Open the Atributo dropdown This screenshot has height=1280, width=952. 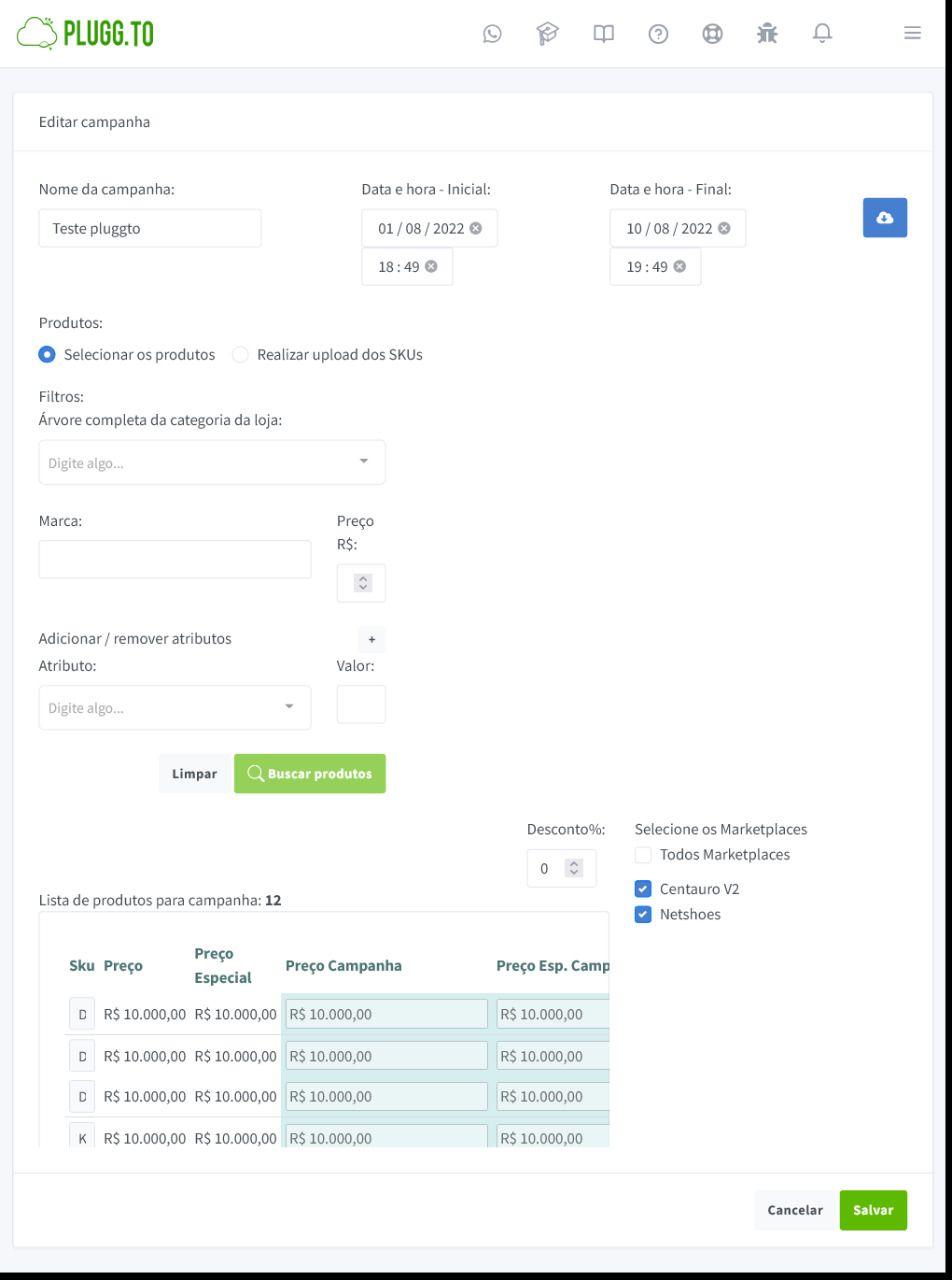[x=289, y=707]
